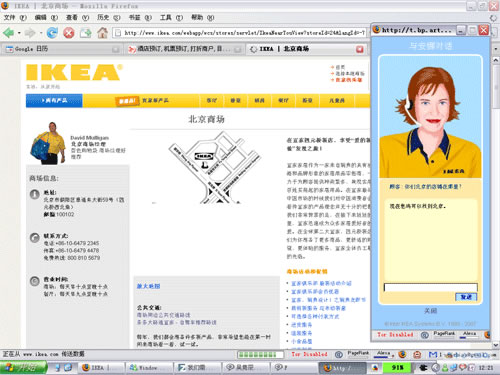Close the Google 日历 tab
This screenshot has width=500, height=375.
tap(115, 49)
